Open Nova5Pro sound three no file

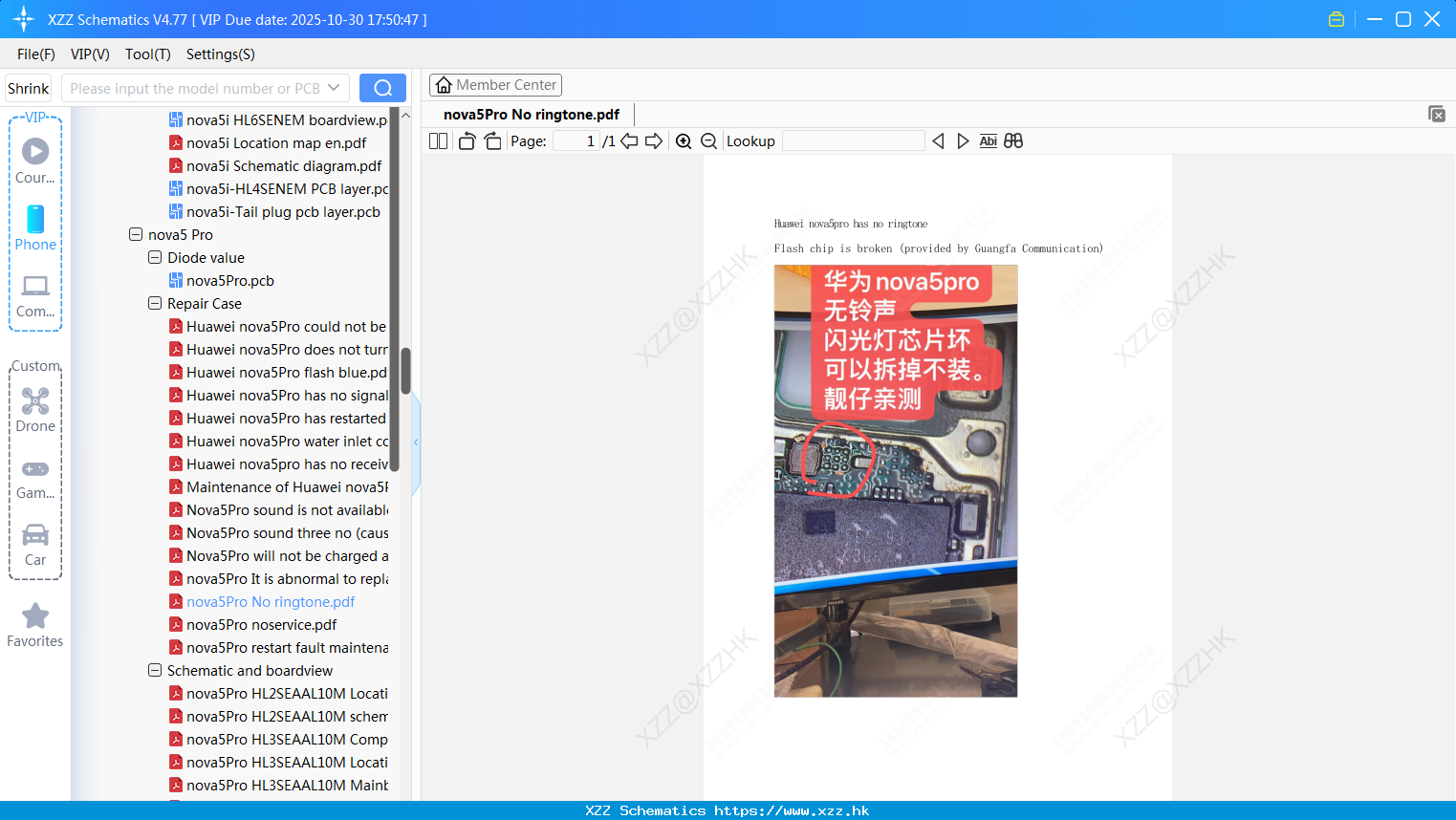coord(278,532)
